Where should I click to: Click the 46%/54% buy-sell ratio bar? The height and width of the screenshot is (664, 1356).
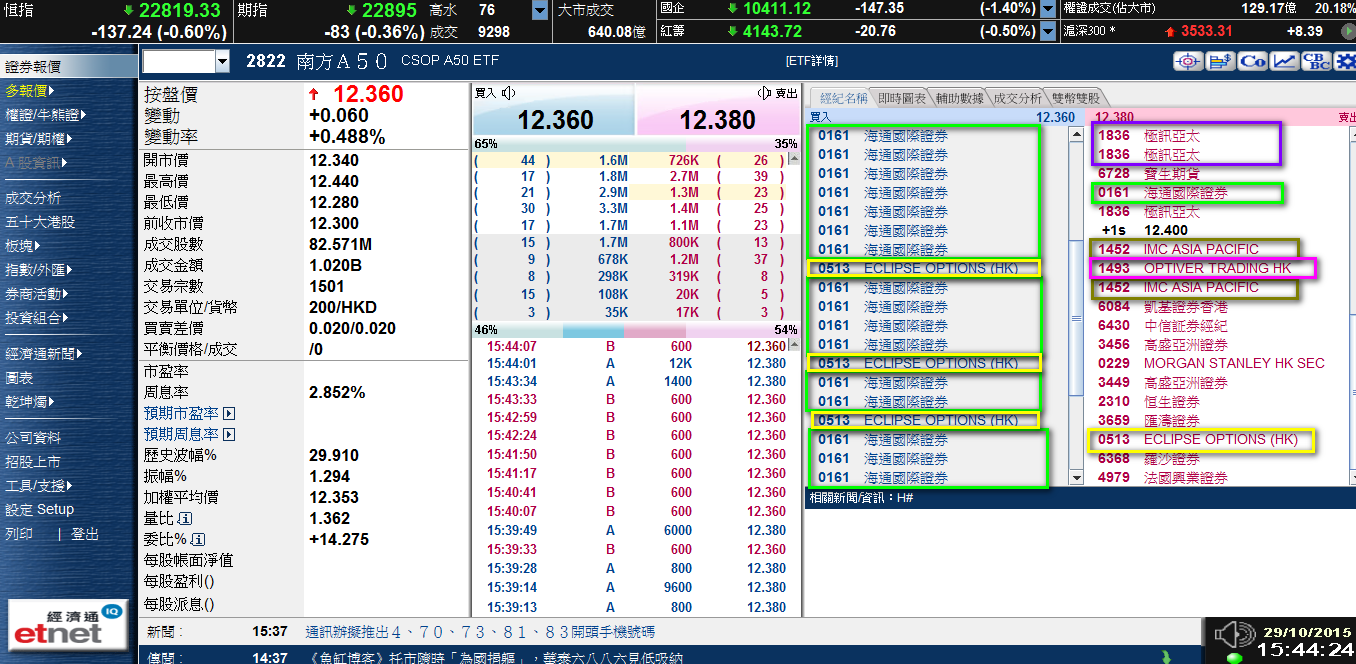[636, 330]
